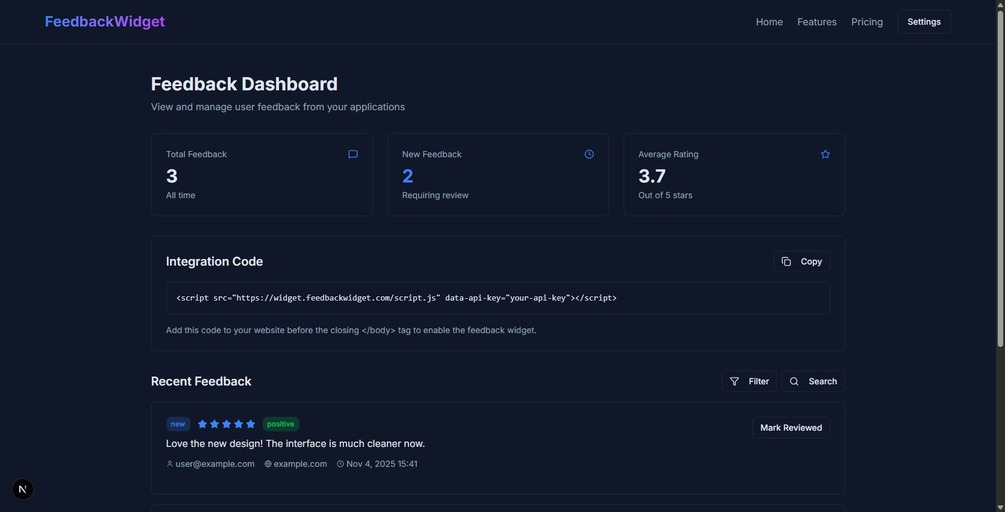Open the Features nav link
The height and width of the screenshot is (512, 1005).
click(x=817, y=22)
